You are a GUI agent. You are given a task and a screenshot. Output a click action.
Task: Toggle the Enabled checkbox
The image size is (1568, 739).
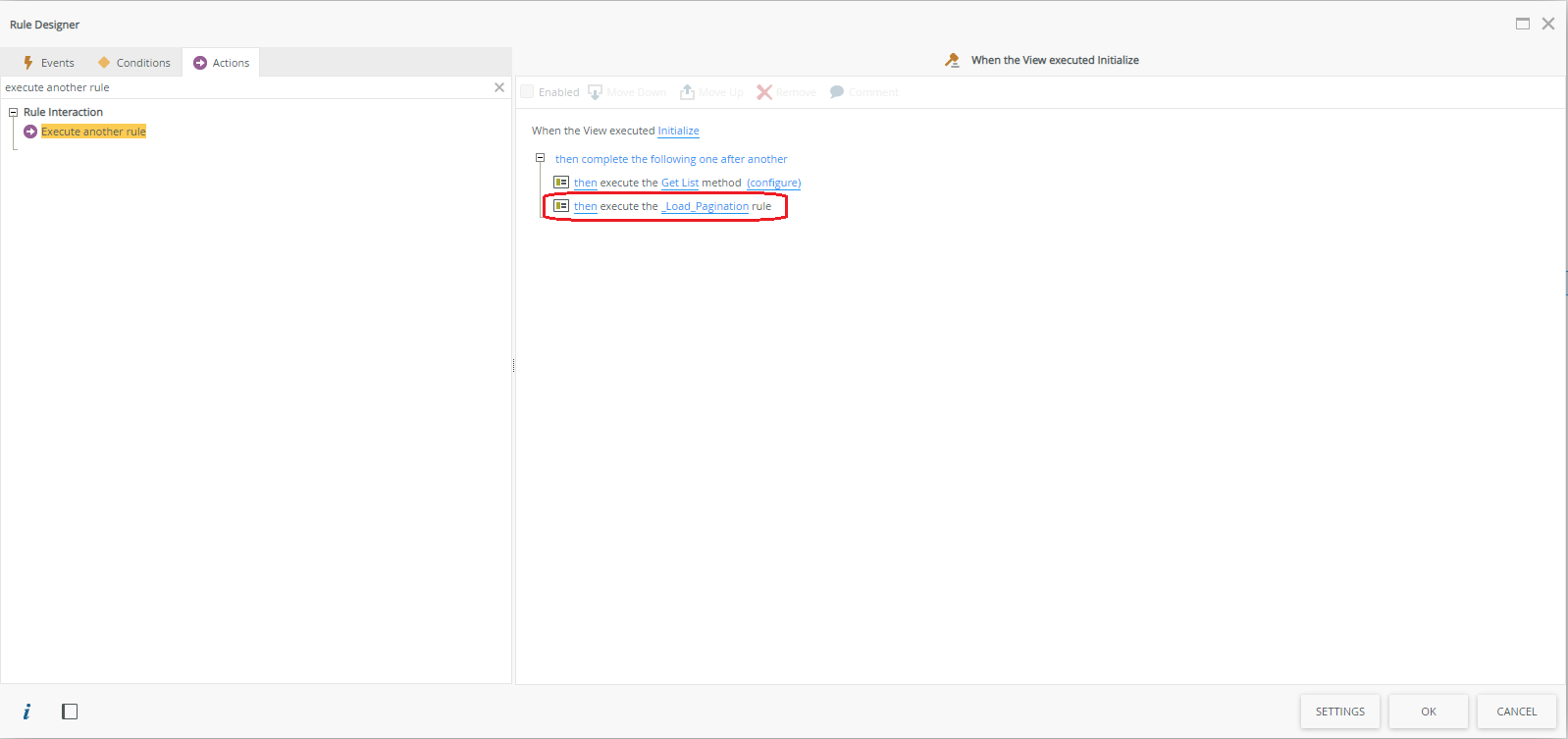[527, 92]
